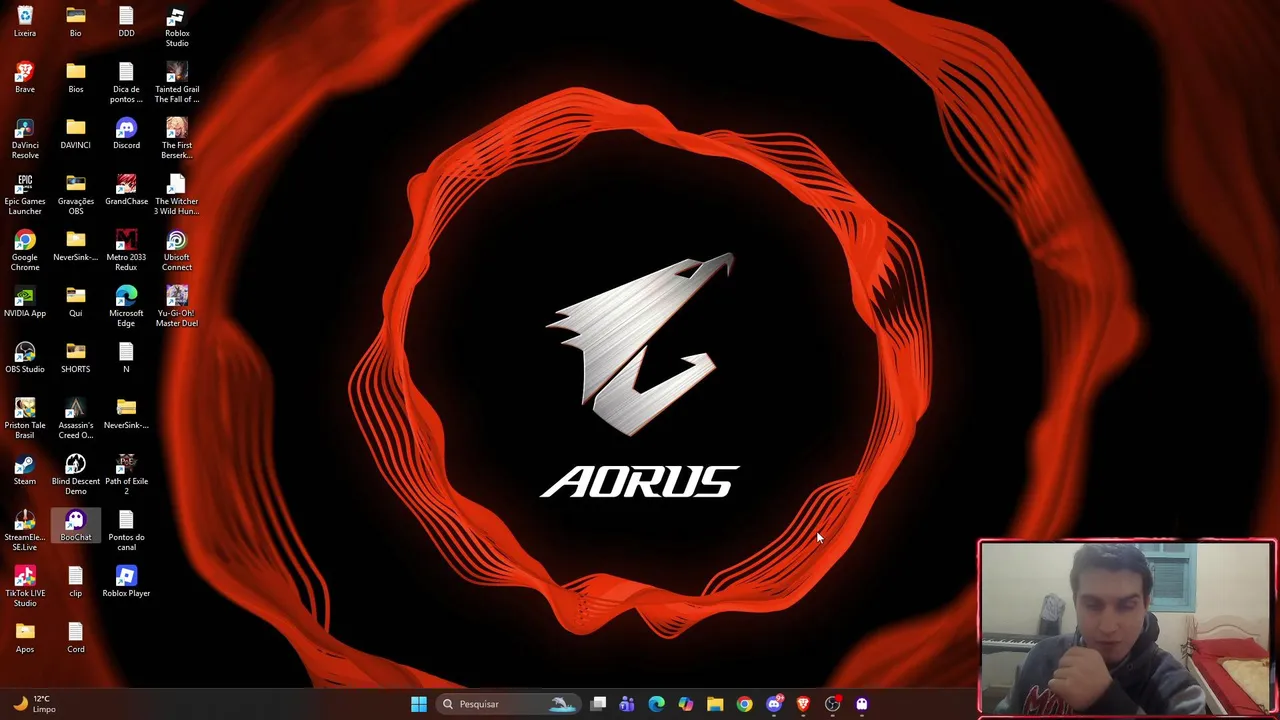Click the DDD text file
The width and height of the screenshot is (1280, 720).
(126, 22)
